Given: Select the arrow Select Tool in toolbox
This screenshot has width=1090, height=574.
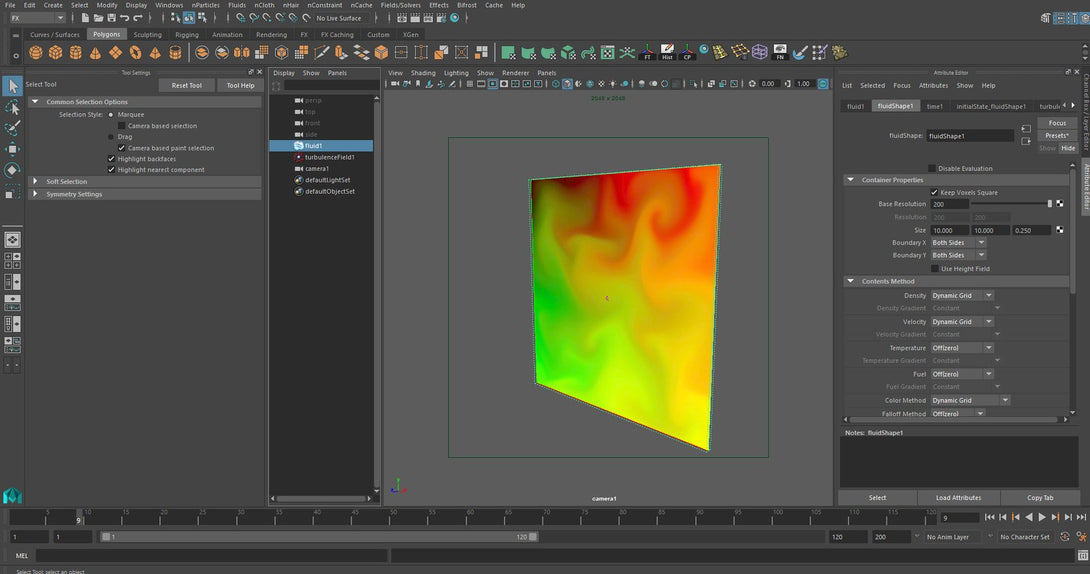Looking at the screenshot, I should coord(12,86).
